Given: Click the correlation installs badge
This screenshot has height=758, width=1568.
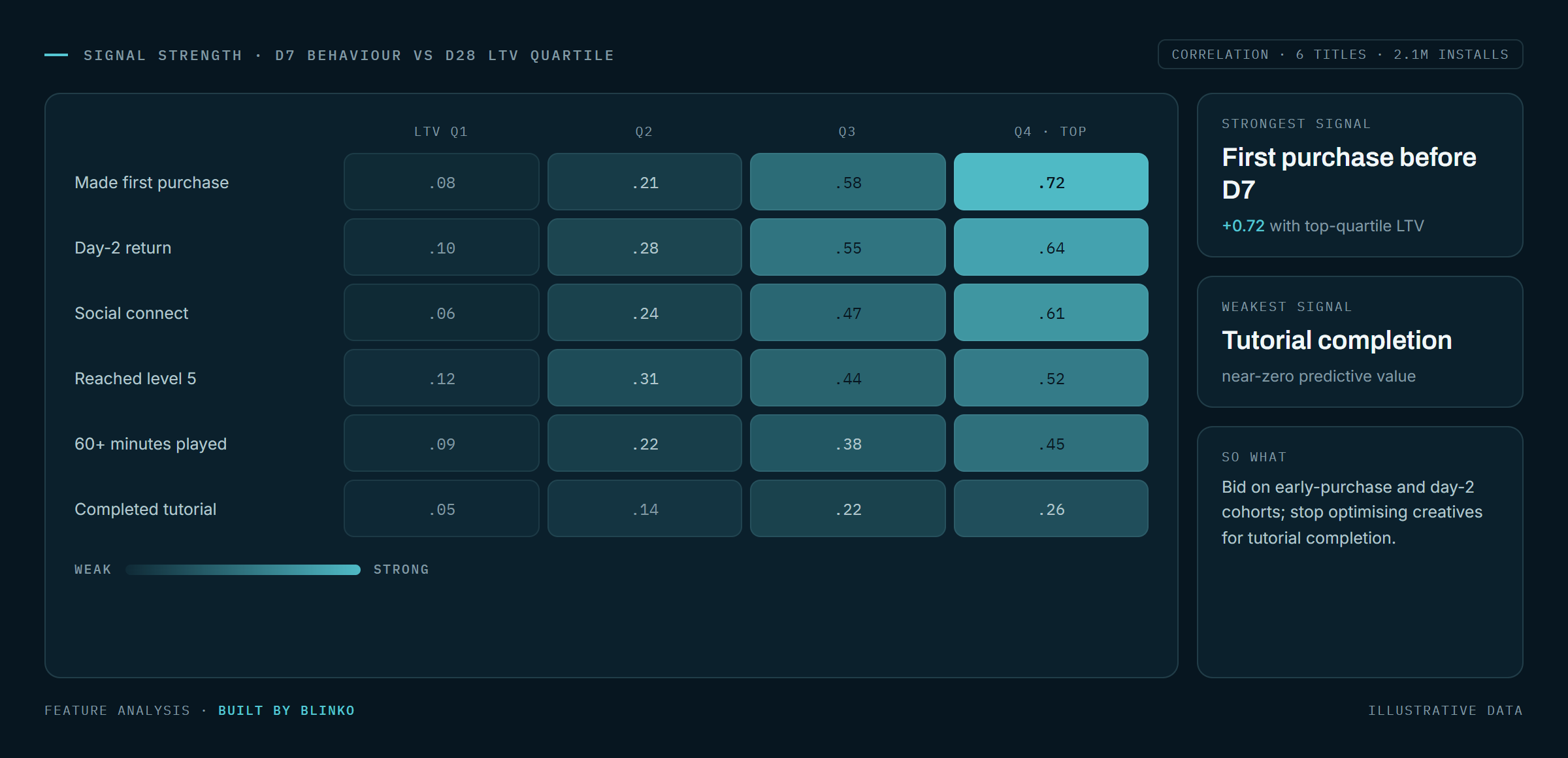Looking at the screenshot, I should click(x=1340, y=54).
